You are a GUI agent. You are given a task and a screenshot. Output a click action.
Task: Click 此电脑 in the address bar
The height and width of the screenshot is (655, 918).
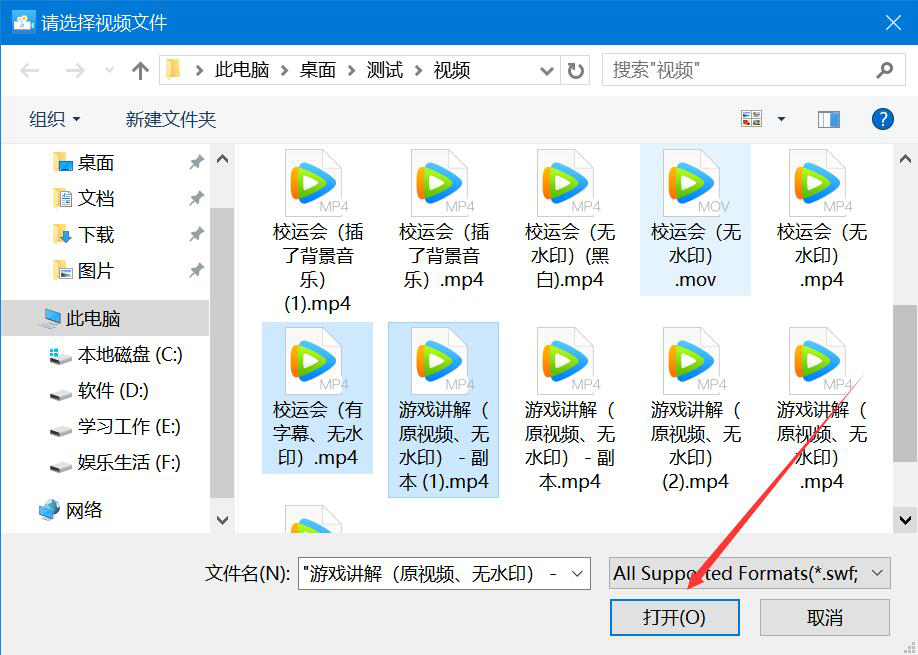click(241, 70)
